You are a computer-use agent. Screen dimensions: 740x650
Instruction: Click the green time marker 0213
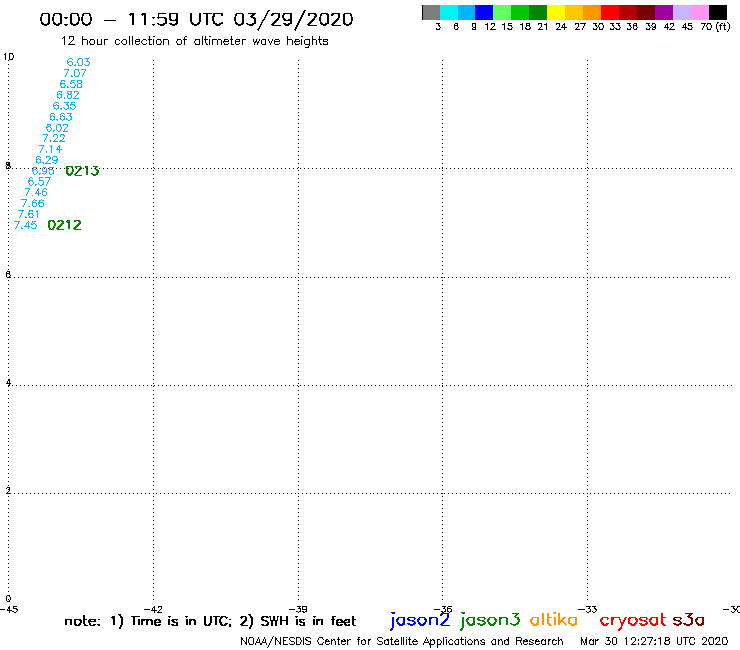(x=83, y=171)
